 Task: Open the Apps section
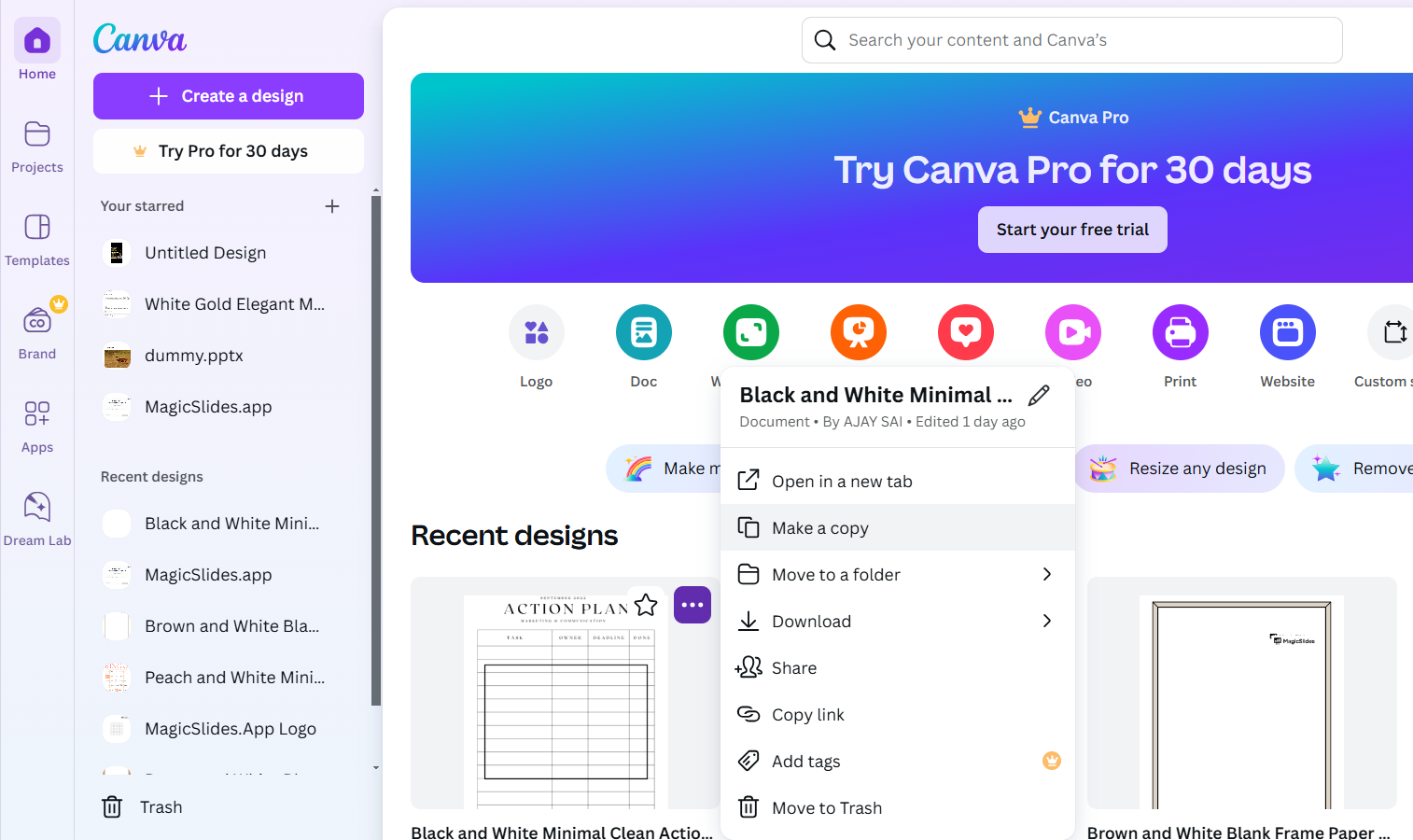pyautogui.click(x=37, y=427)
